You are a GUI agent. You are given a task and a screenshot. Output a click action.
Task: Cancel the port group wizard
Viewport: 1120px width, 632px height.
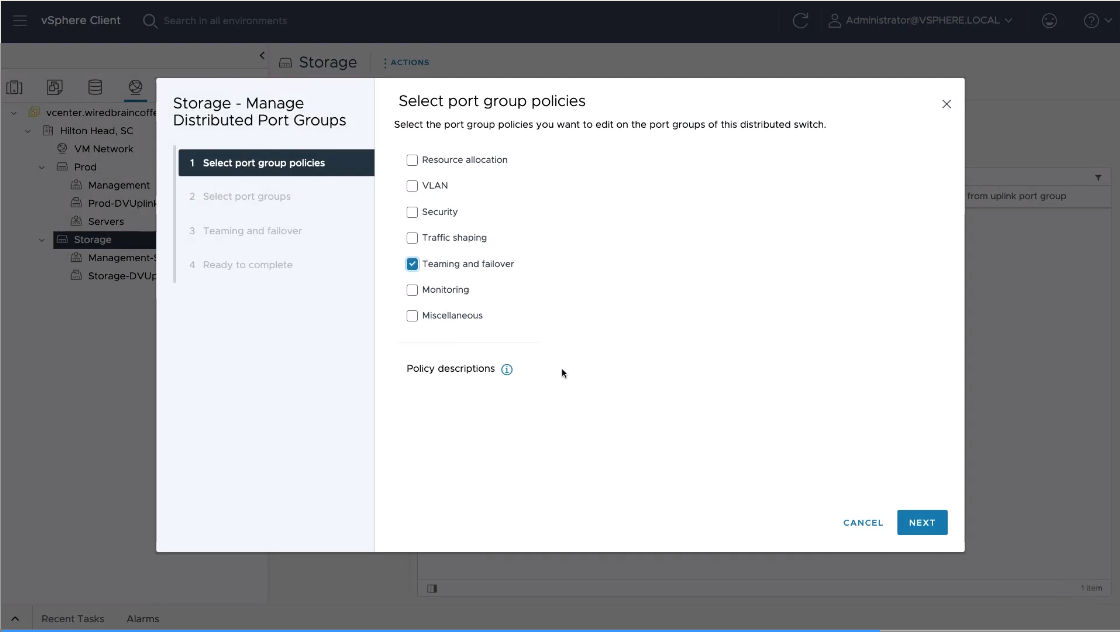pyautogui.click(x=863, y=523)
